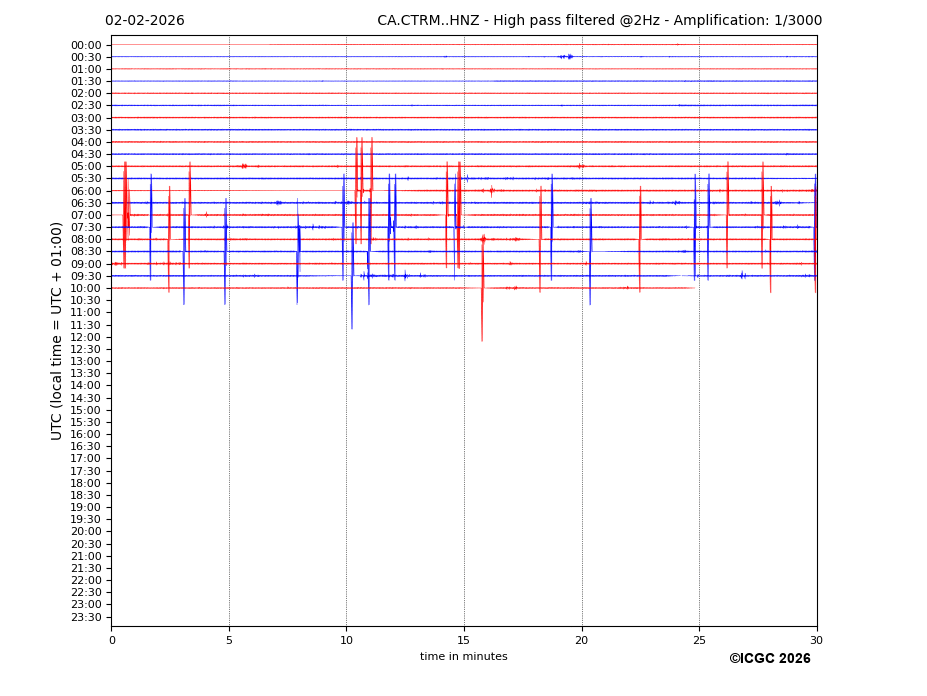Click the x-axis tick label 10
This screenshot has width=927, height=696.
point(346,640)
